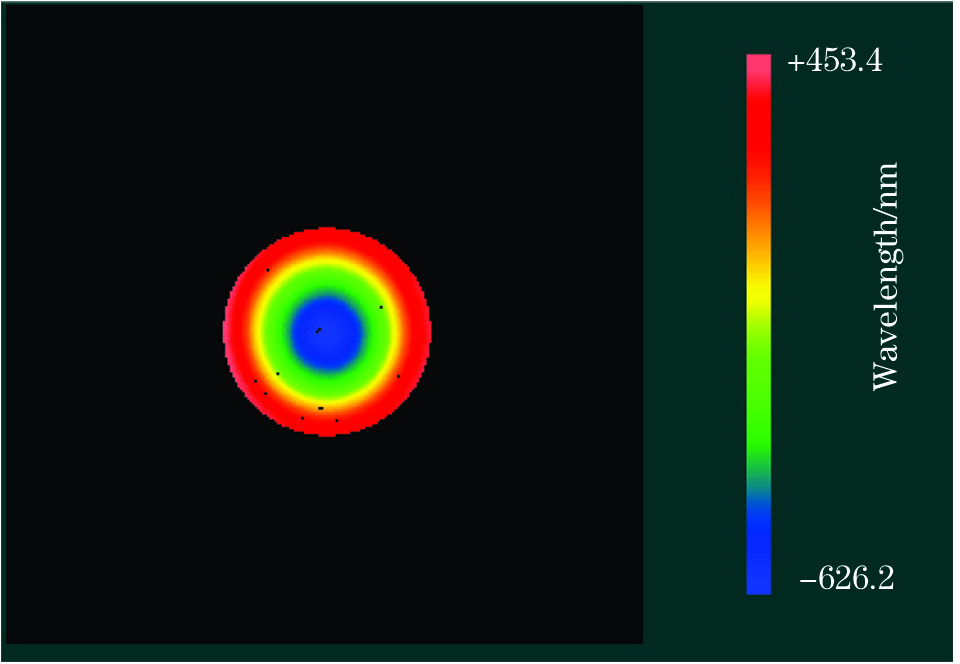
Task: Click the black dot inside the blue core
Action: [x=318, y=330]
